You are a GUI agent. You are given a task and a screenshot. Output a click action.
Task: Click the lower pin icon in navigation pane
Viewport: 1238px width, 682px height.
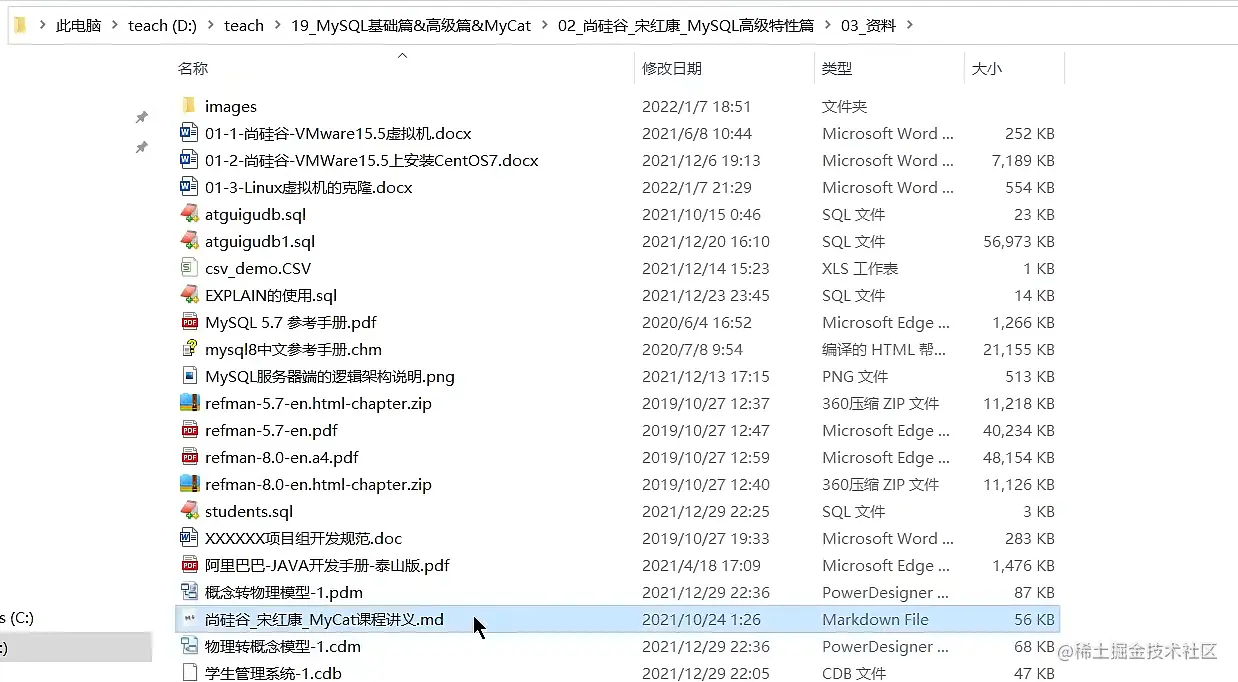(x=142, y=148)
